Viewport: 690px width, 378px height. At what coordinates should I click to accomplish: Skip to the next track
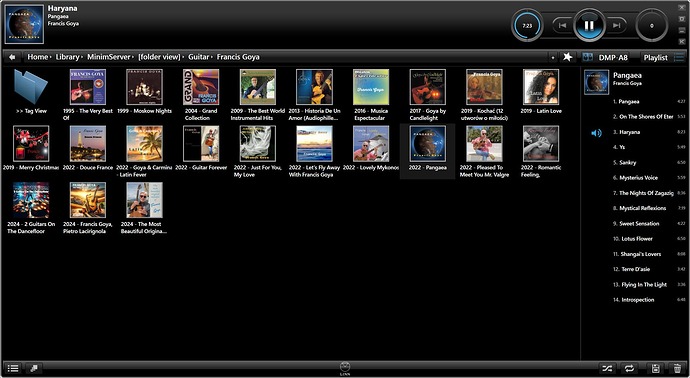(617, 26)
